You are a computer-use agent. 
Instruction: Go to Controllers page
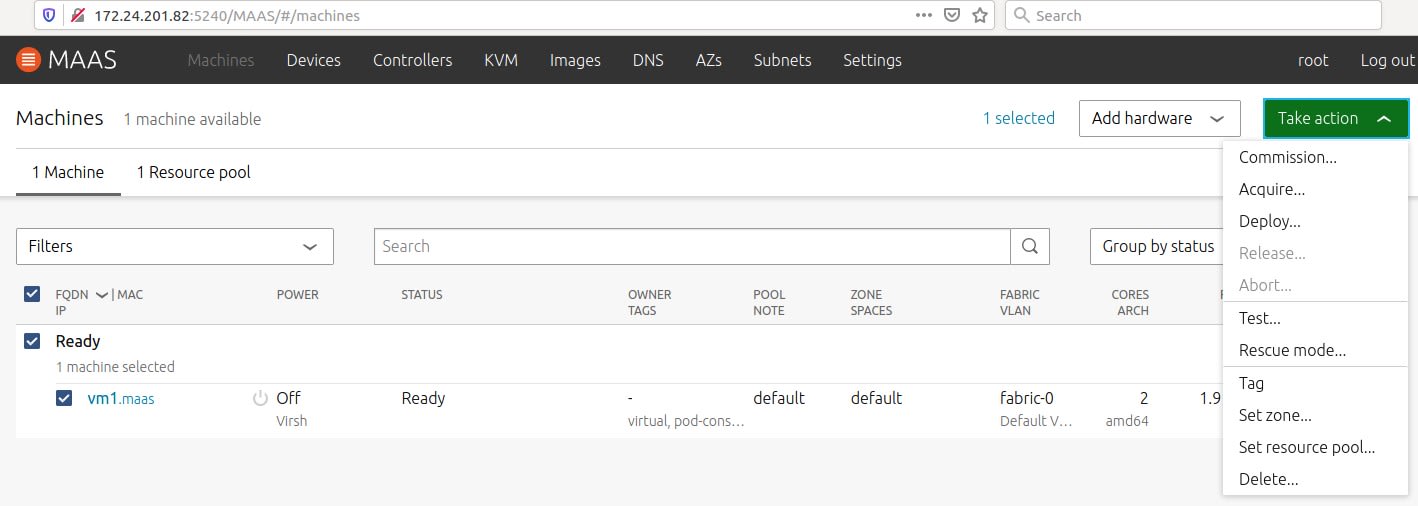[412, 60]
